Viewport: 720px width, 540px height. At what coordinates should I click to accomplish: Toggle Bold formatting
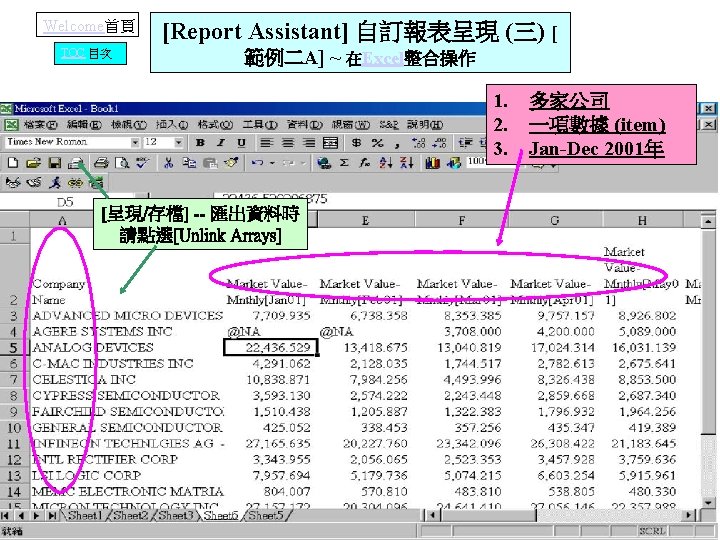[x=200, y=142]
